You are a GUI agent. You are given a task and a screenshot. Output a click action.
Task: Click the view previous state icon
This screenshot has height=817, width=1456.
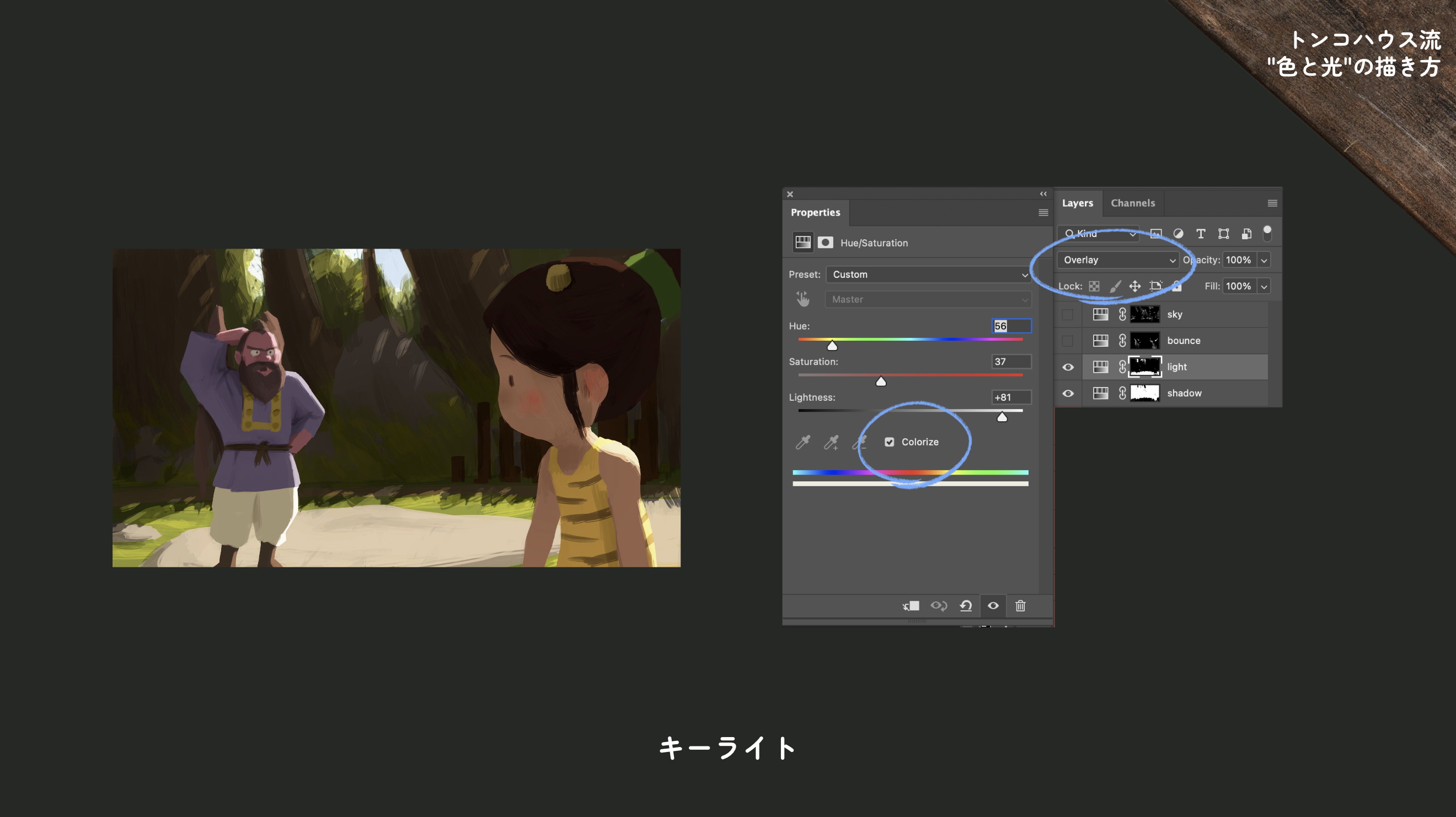(x=939, y=606)
